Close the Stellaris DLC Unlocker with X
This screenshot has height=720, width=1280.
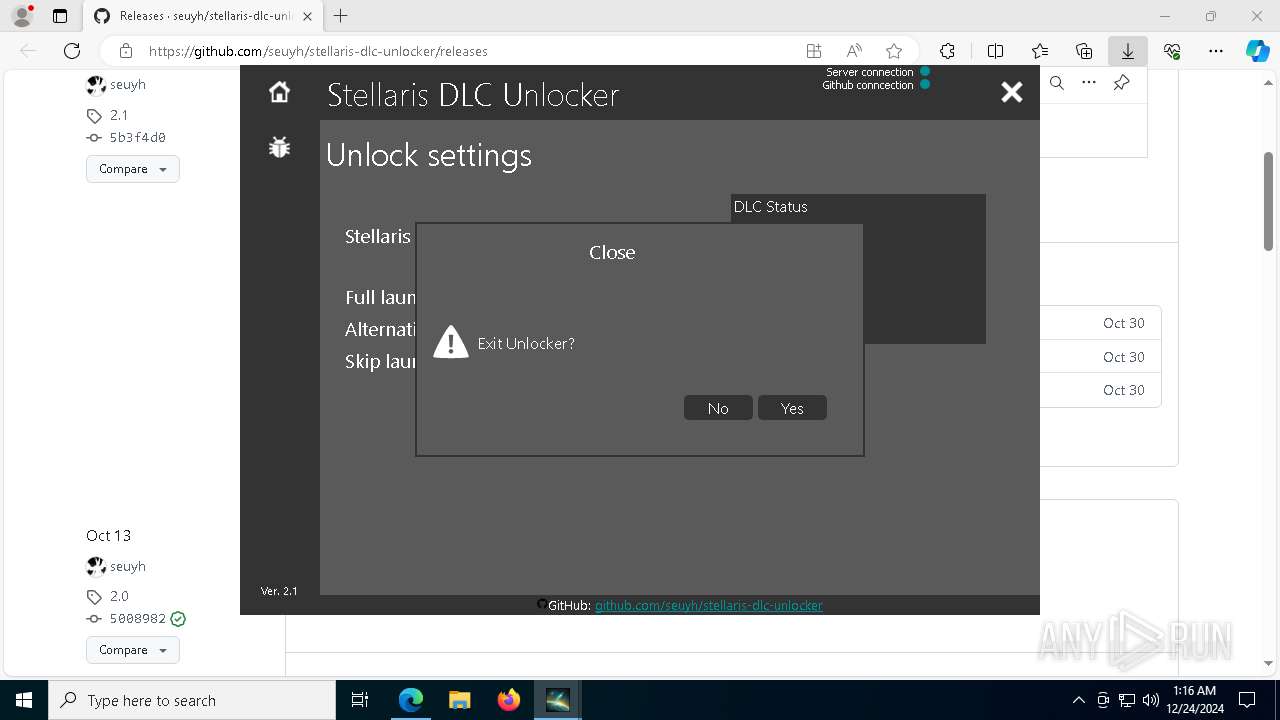(1012, 92)
